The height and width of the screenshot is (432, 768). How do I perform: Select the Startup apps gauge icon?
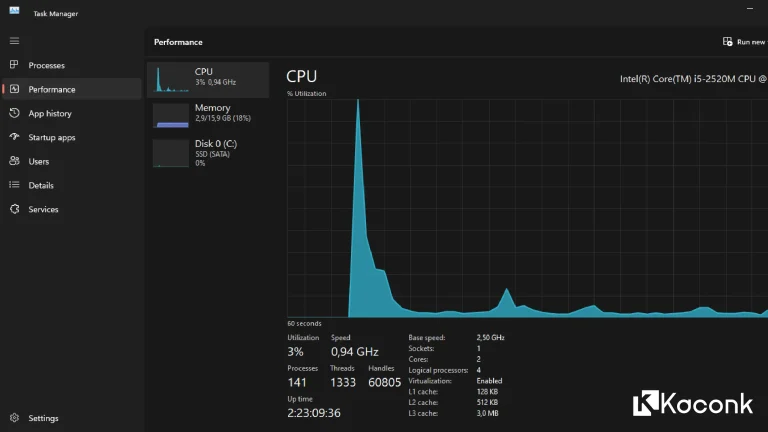[14, 137]
